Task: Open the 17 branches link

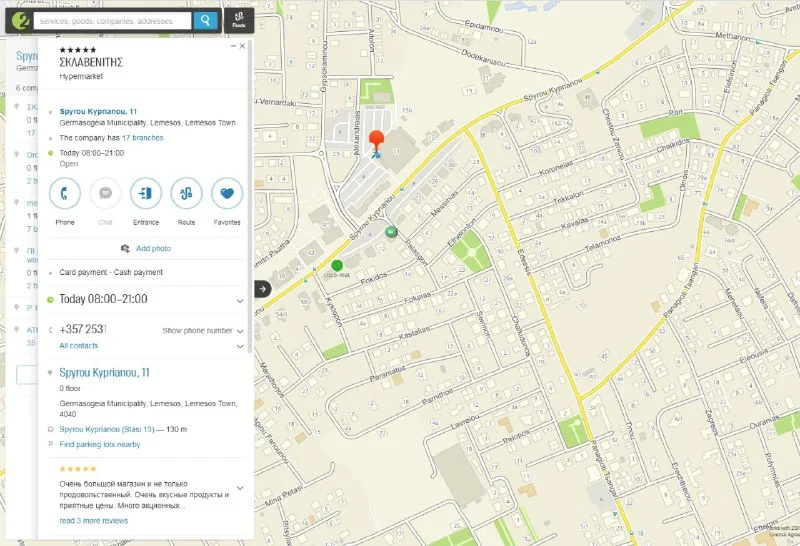Action: [141, 138]
